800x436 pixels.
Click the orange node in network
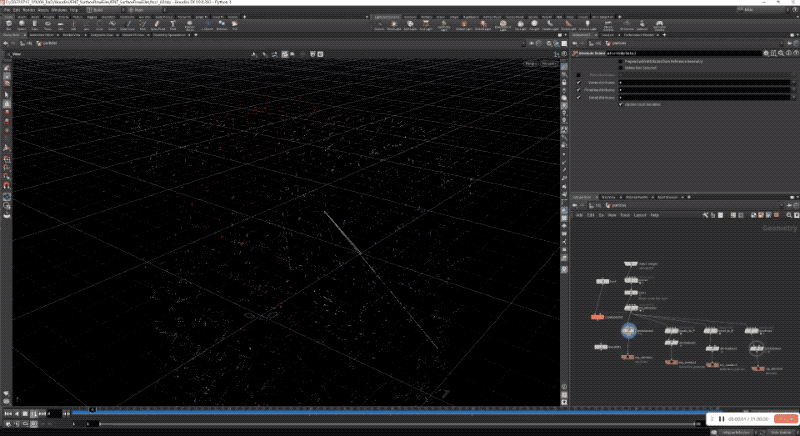[x=597, y=317]
